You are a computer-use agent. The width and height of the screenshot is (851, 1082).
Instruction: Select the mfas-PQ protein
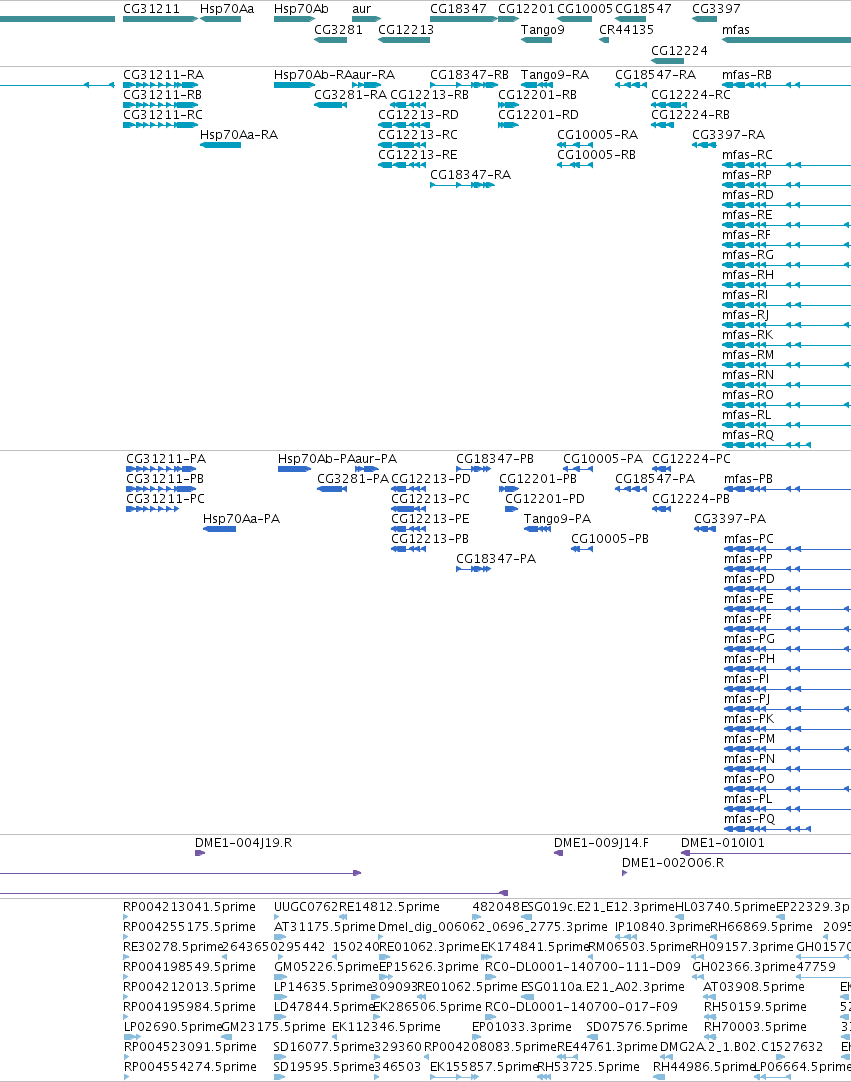[767, 829]
